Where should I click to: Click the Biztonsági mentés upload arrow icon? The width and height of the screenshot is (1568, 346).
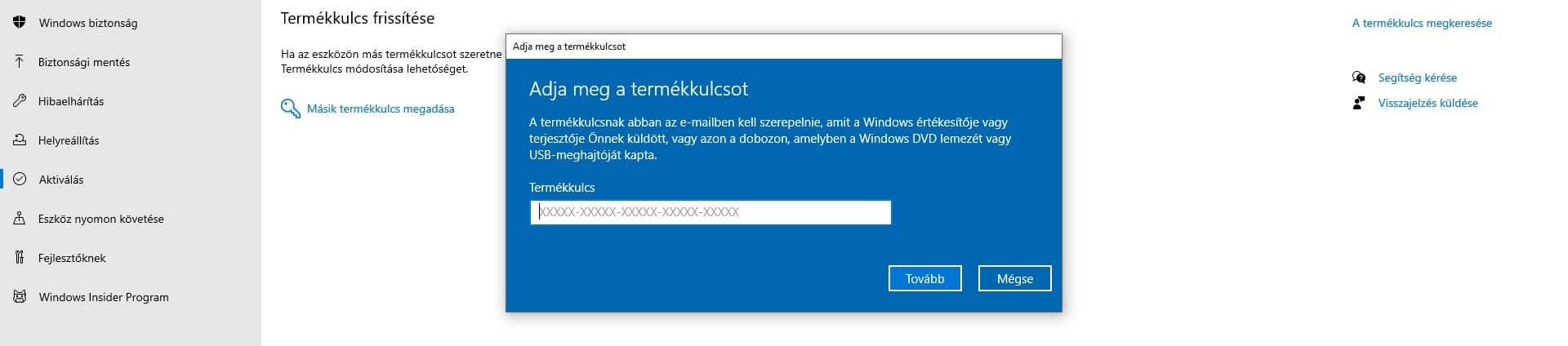point(20,62)
